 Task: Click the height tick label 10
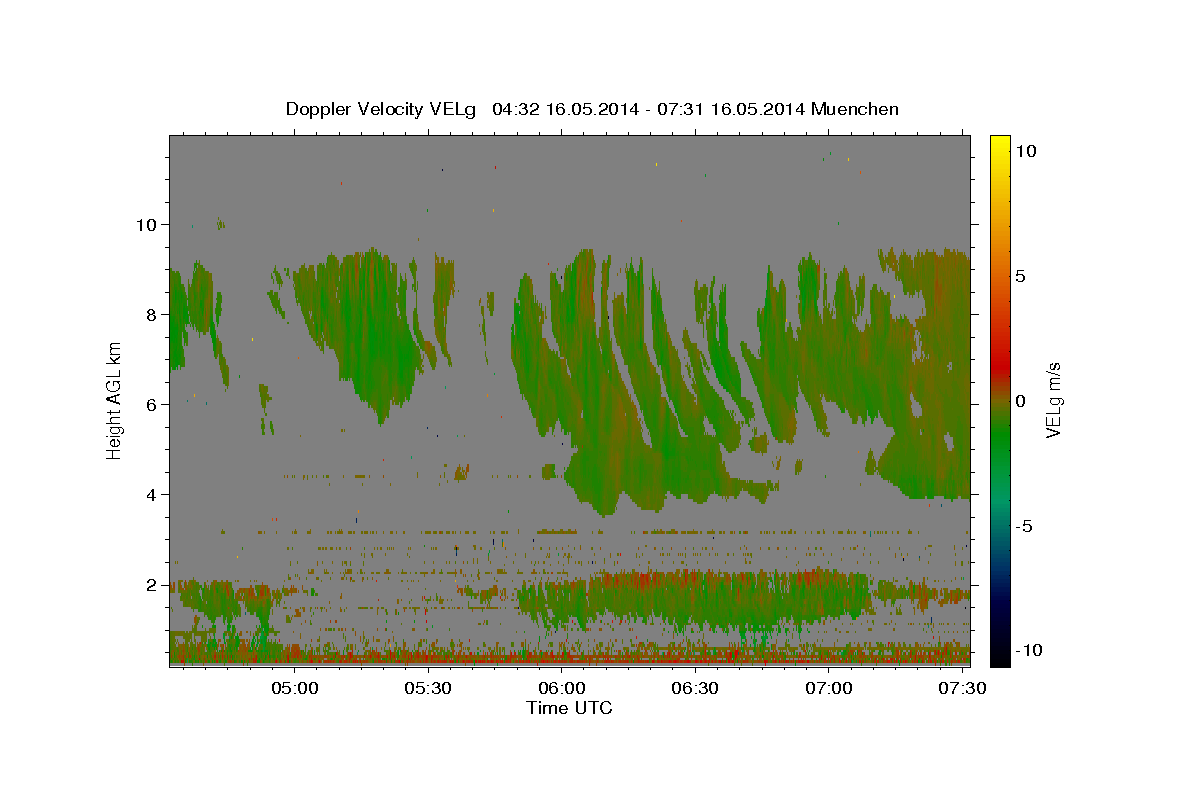click(x=148, y=224)
